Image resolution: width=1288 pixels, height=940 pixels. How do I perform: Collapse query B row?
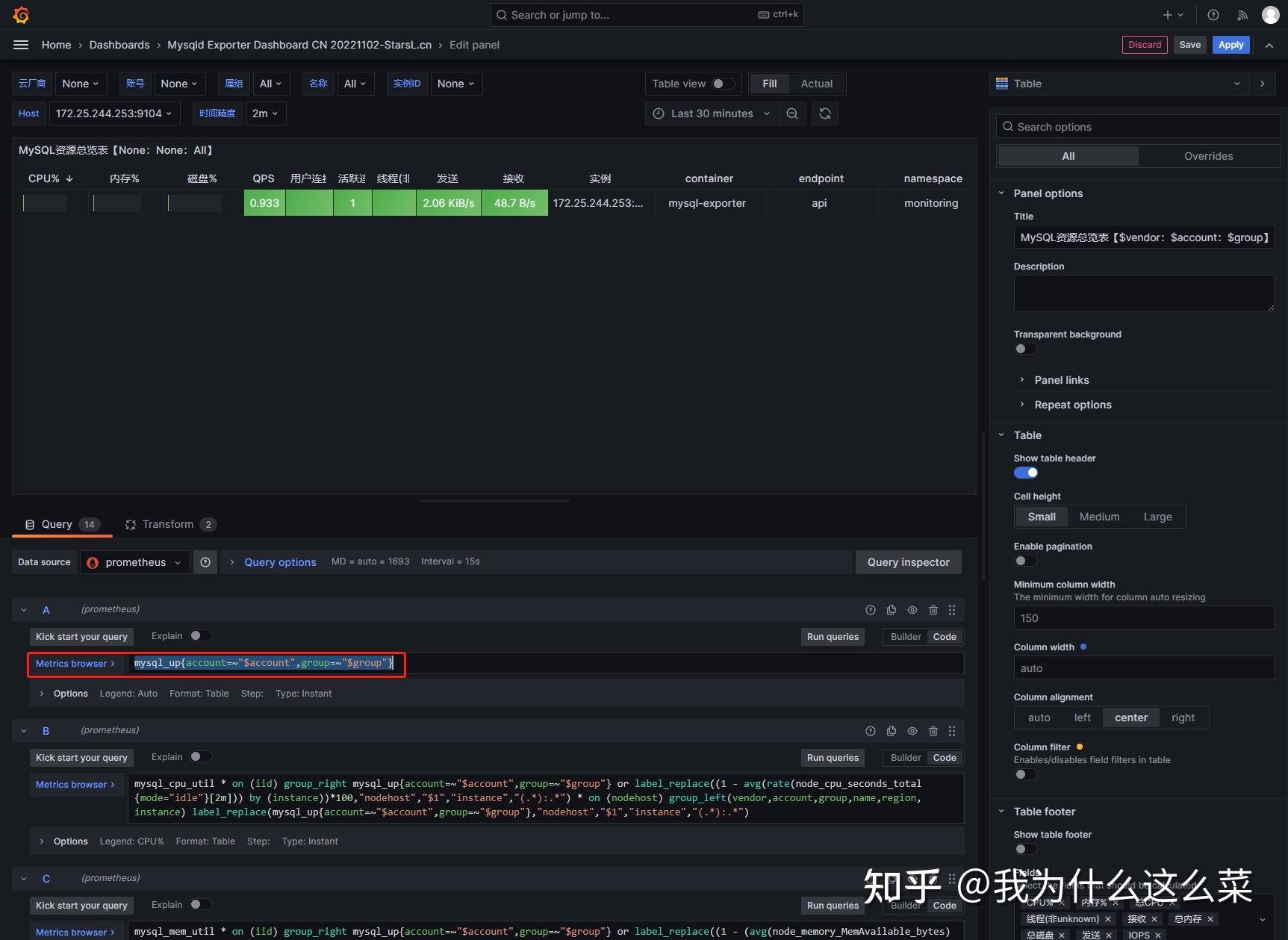coord(24,731)
